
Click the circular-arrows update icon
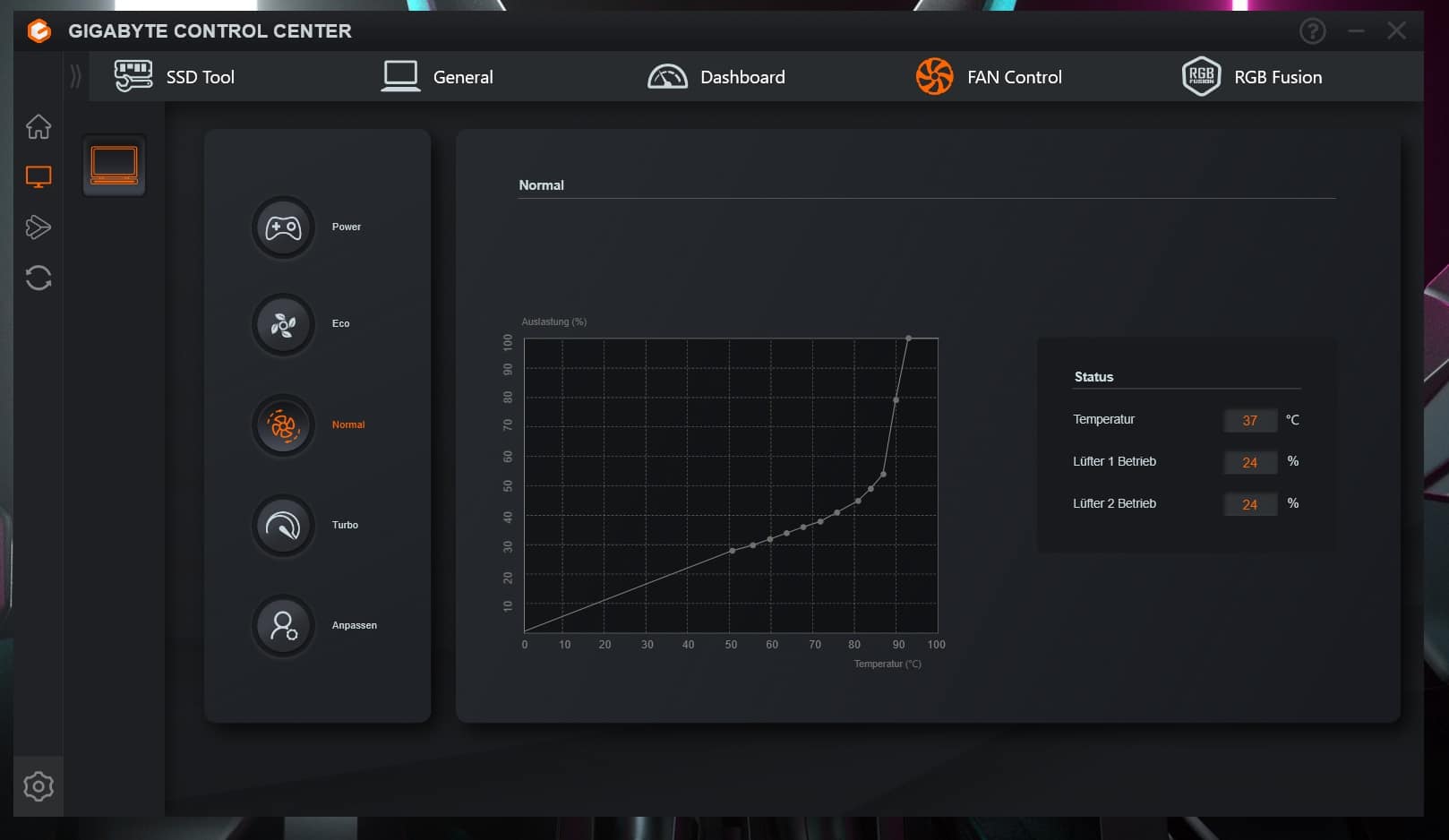pyautogui.click(x=39, y=278)
